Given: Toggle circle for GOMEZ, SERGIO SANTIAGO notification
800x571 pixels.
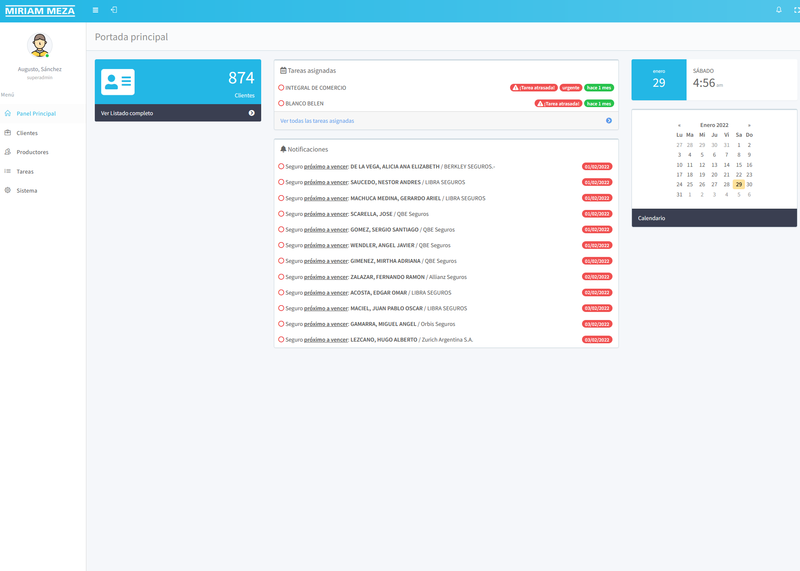Looking at the screenshot, I should [281, 230].
